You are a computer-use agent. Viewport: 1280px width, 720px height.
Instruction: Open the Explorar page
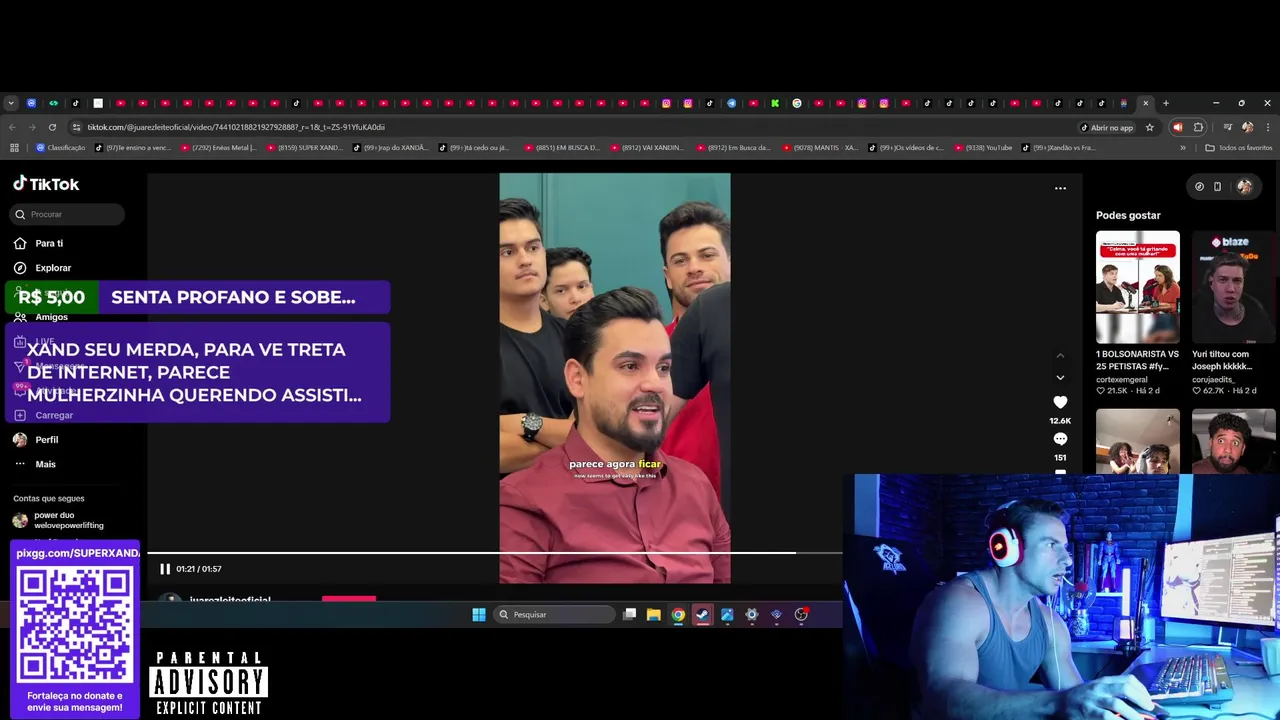pos(53,268)
